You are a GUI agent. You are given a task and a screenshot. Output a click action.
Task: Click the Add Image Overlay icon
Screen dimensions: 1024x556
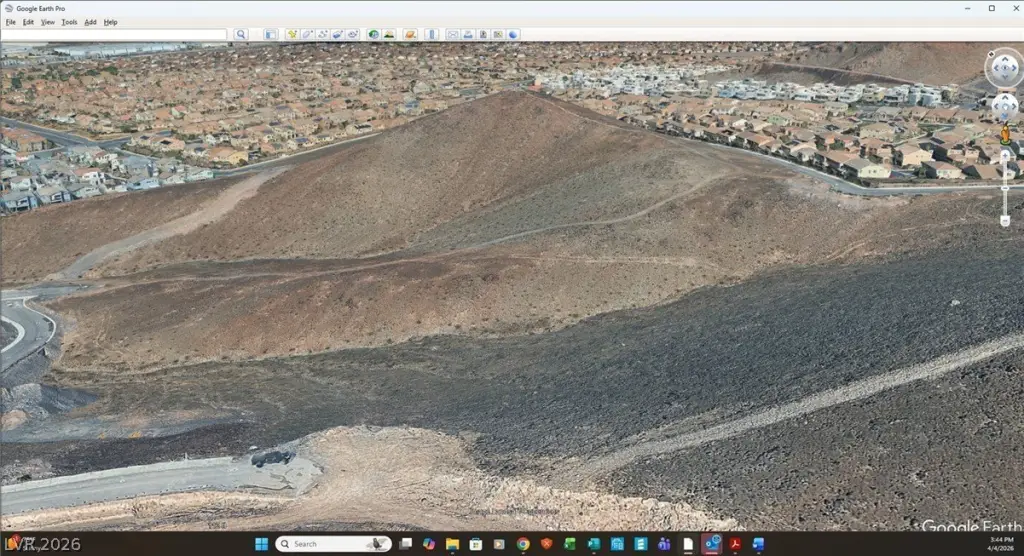pos(337,34)
